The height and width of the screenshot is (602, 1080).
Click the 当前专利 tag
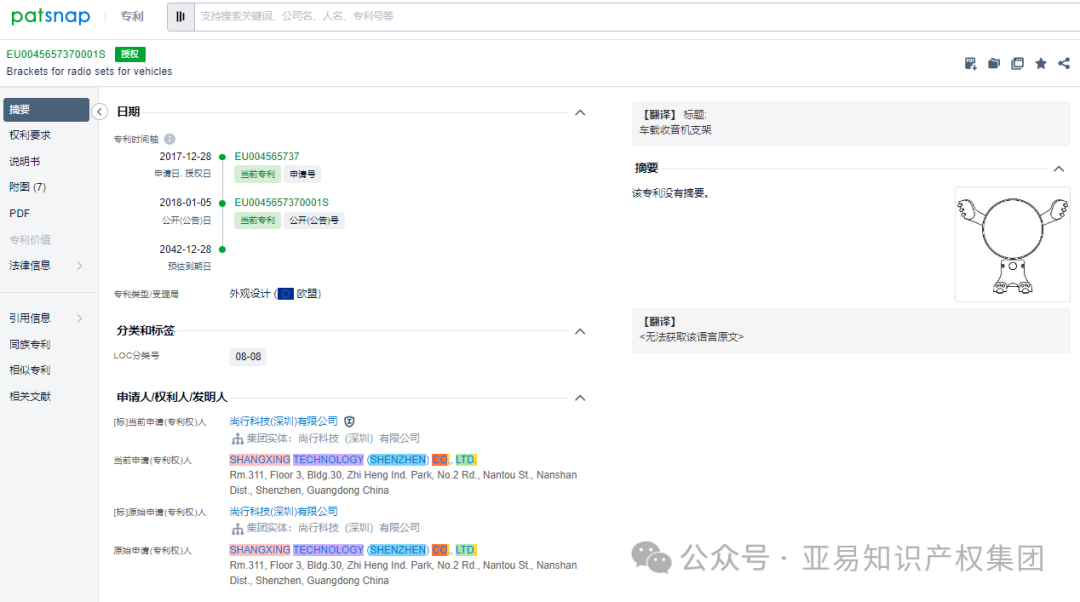[257, 174]
